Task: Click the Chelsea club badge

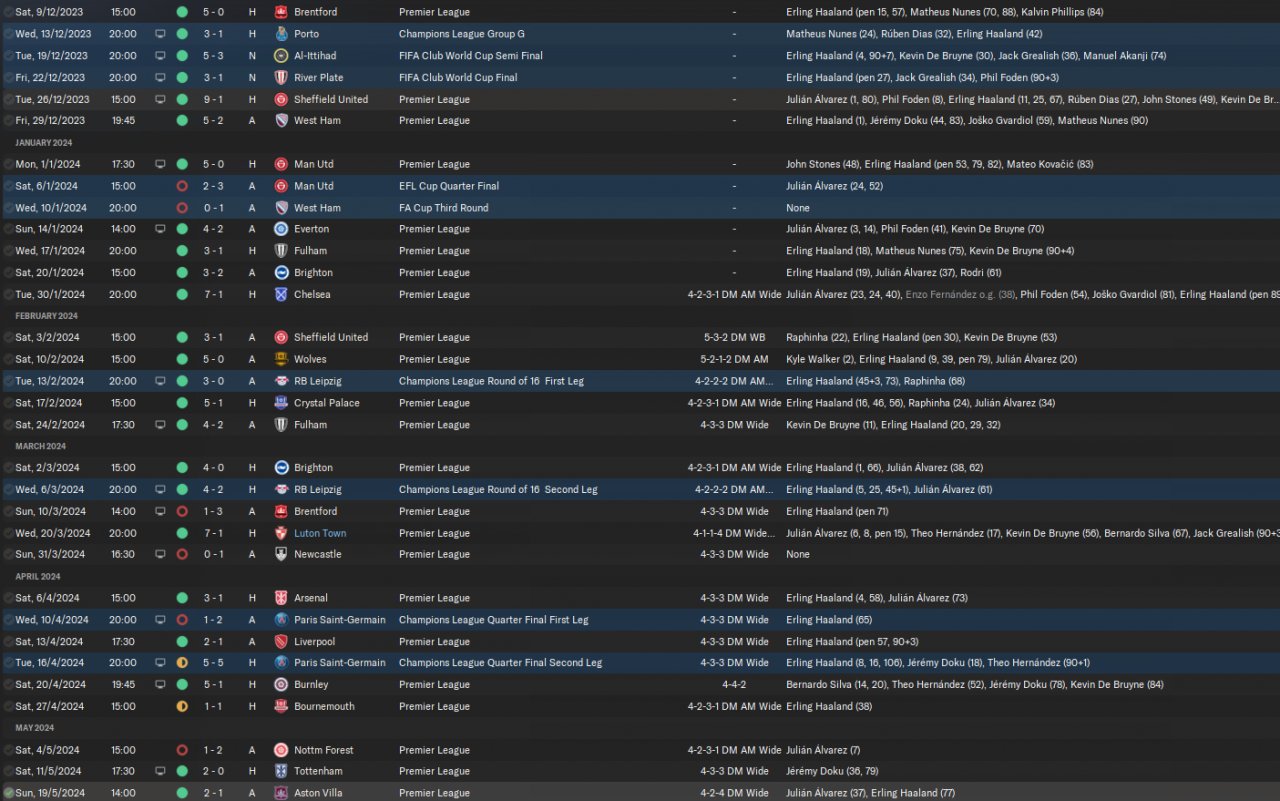Action: tap(281, 295)
